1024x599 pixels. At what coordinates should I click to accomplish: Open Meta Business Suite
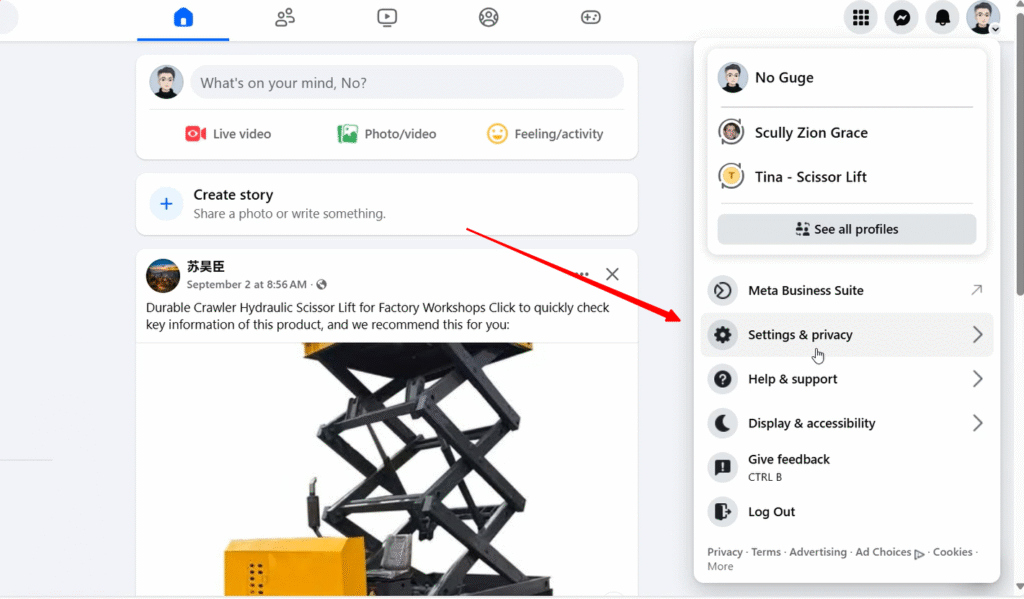846,290
